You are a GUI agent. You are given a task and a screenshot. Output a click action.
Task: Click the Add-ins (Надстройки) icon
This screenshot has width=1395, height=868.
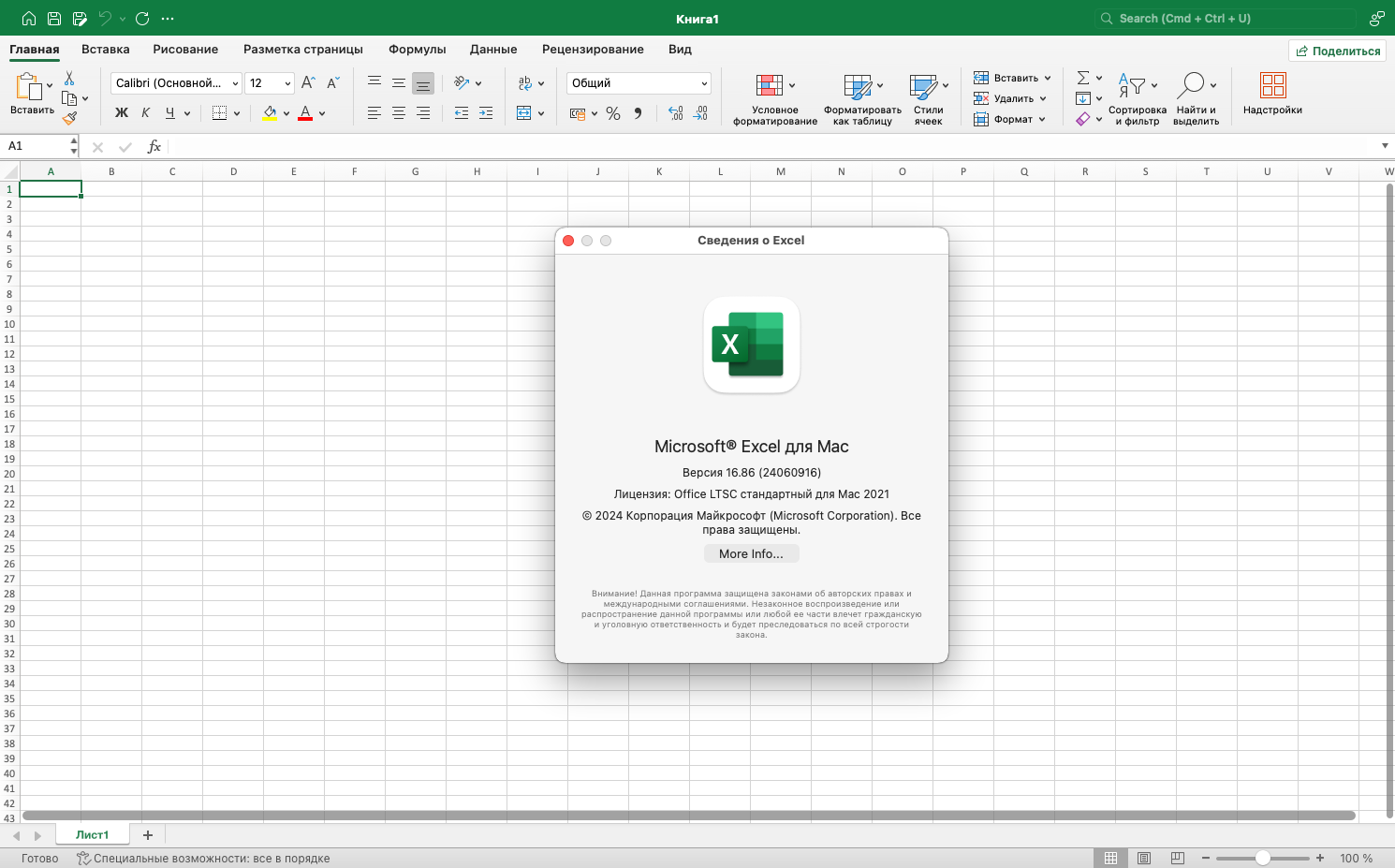point(1272,86)
